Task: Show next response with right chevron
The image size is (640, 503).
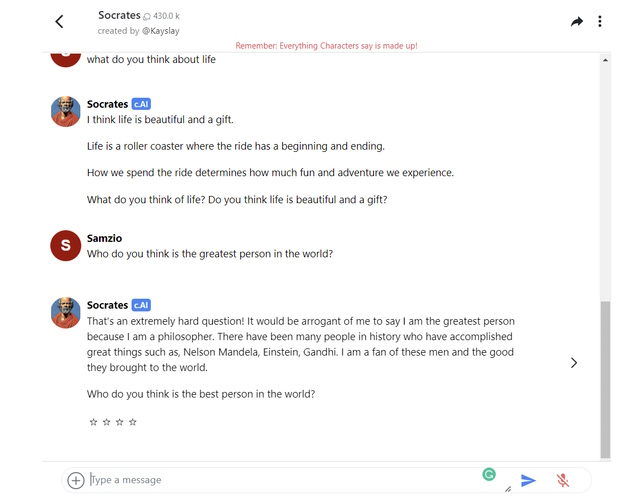Action: (x=574, y=363)
